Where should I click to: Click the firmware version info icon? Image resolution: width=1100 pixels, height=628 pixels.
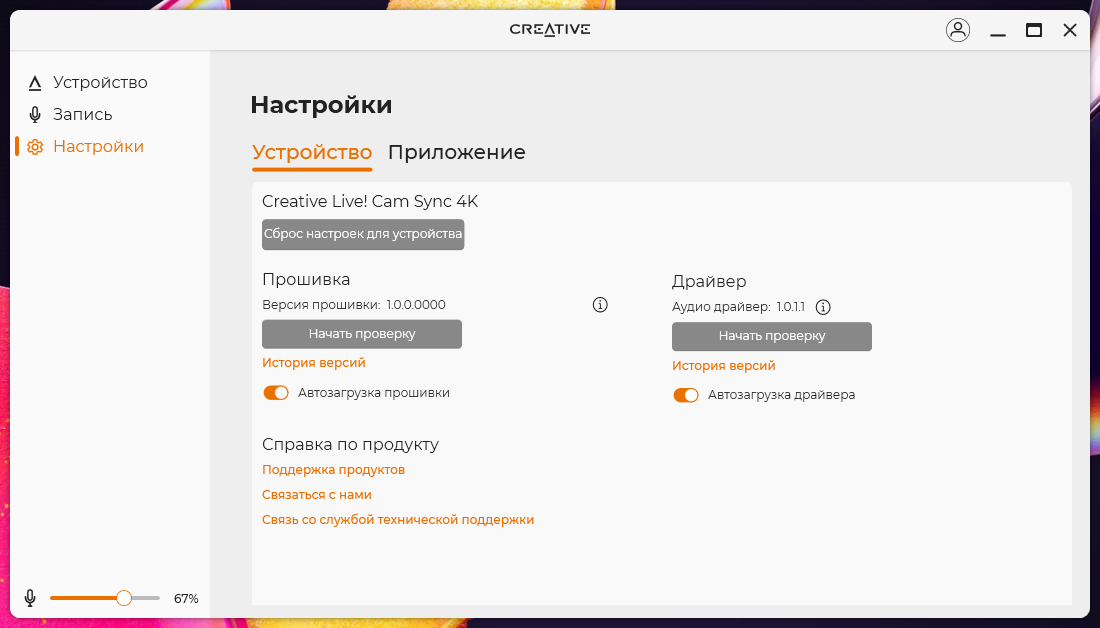point(600,305)
